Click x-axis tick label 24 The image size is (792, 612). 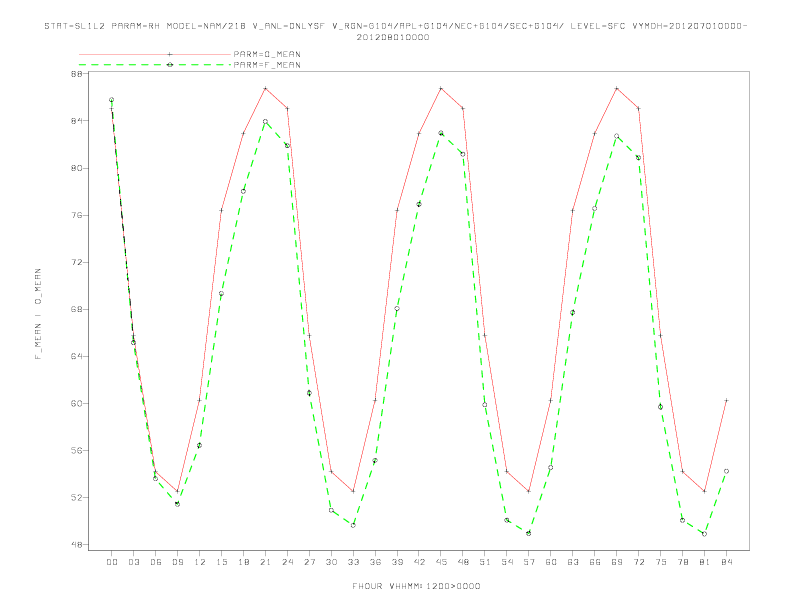click(x=287, y=562)
